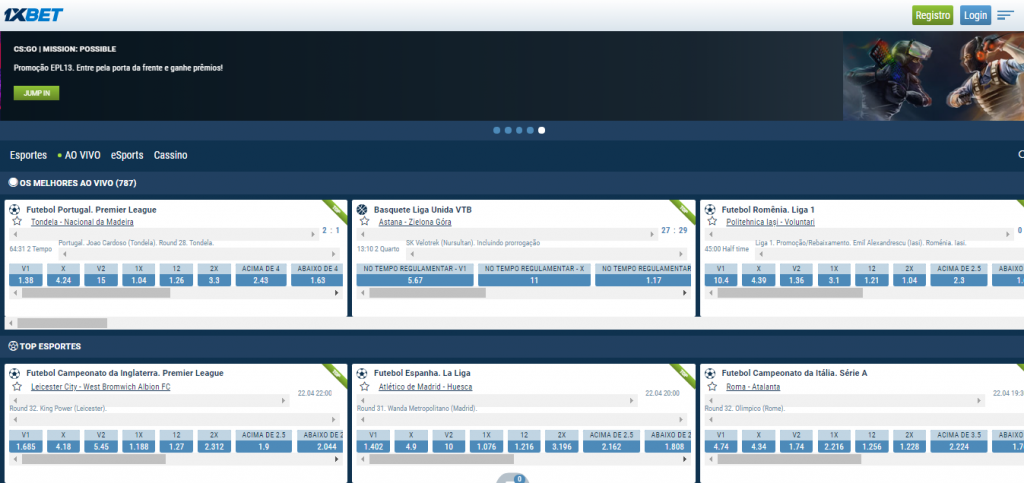Bet X odds 4.9 on Atlético Madrid match

pos(411,447)
